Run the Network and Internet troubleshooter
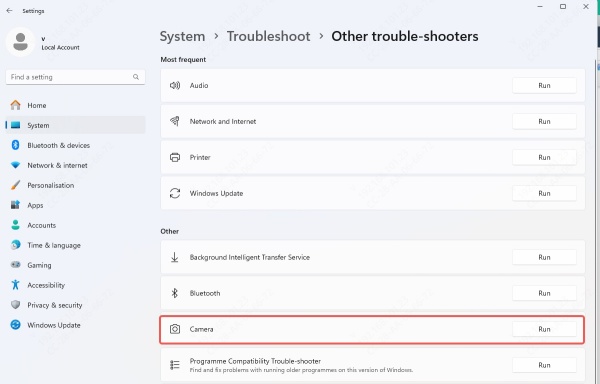The image size is (600, 384). coord(544,121)
